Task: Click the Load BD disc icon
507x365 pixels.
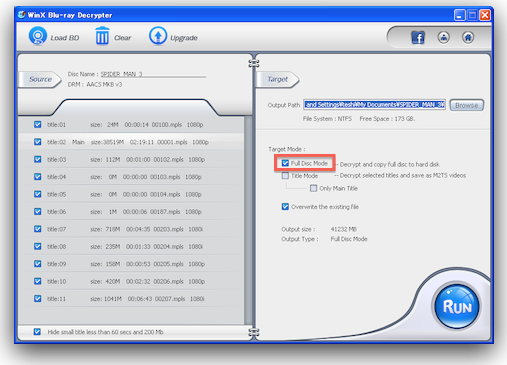Action: coord(38,36)
